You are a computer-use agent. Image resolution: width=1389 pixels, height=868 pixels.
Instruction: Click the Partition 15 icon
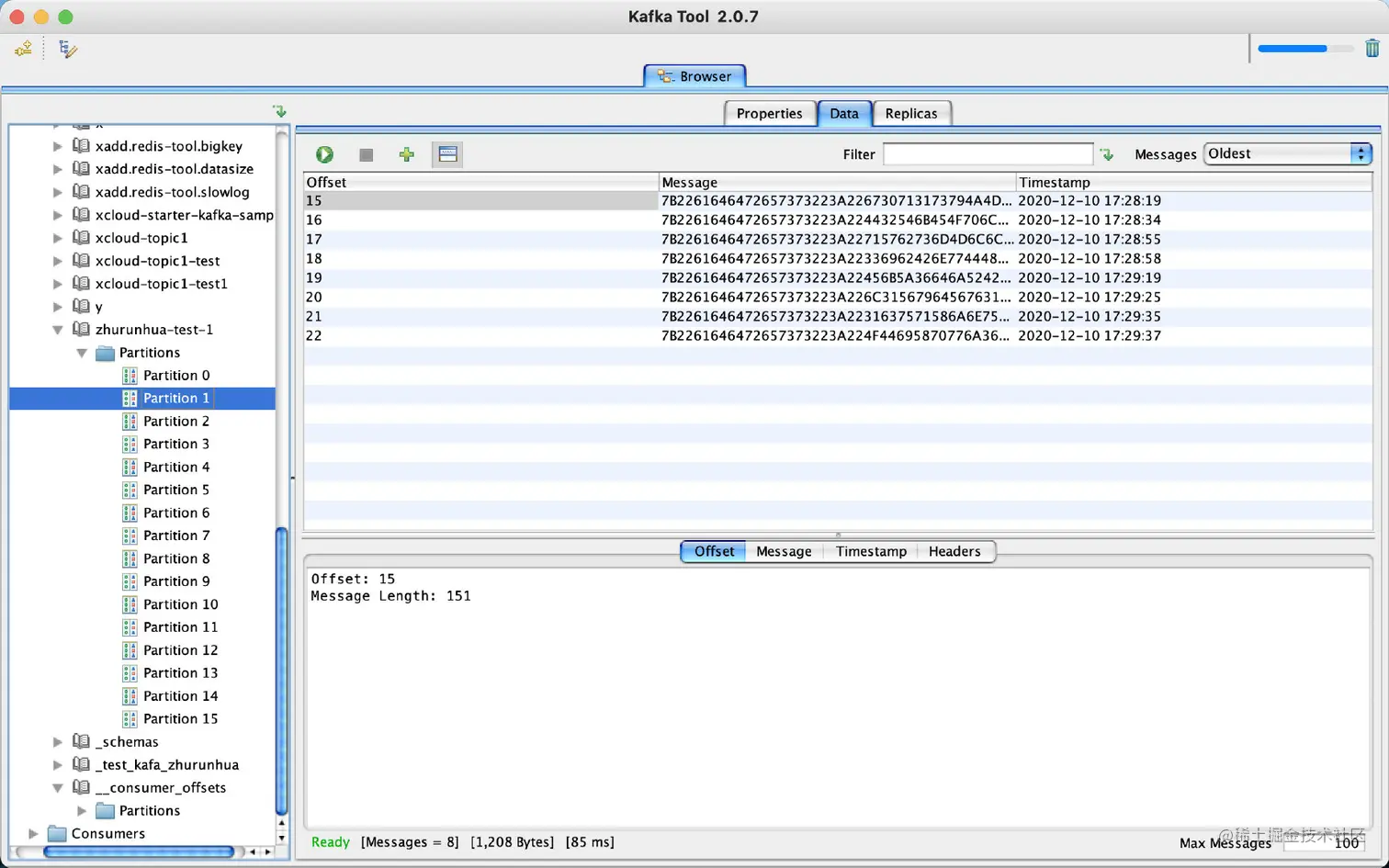130,719
